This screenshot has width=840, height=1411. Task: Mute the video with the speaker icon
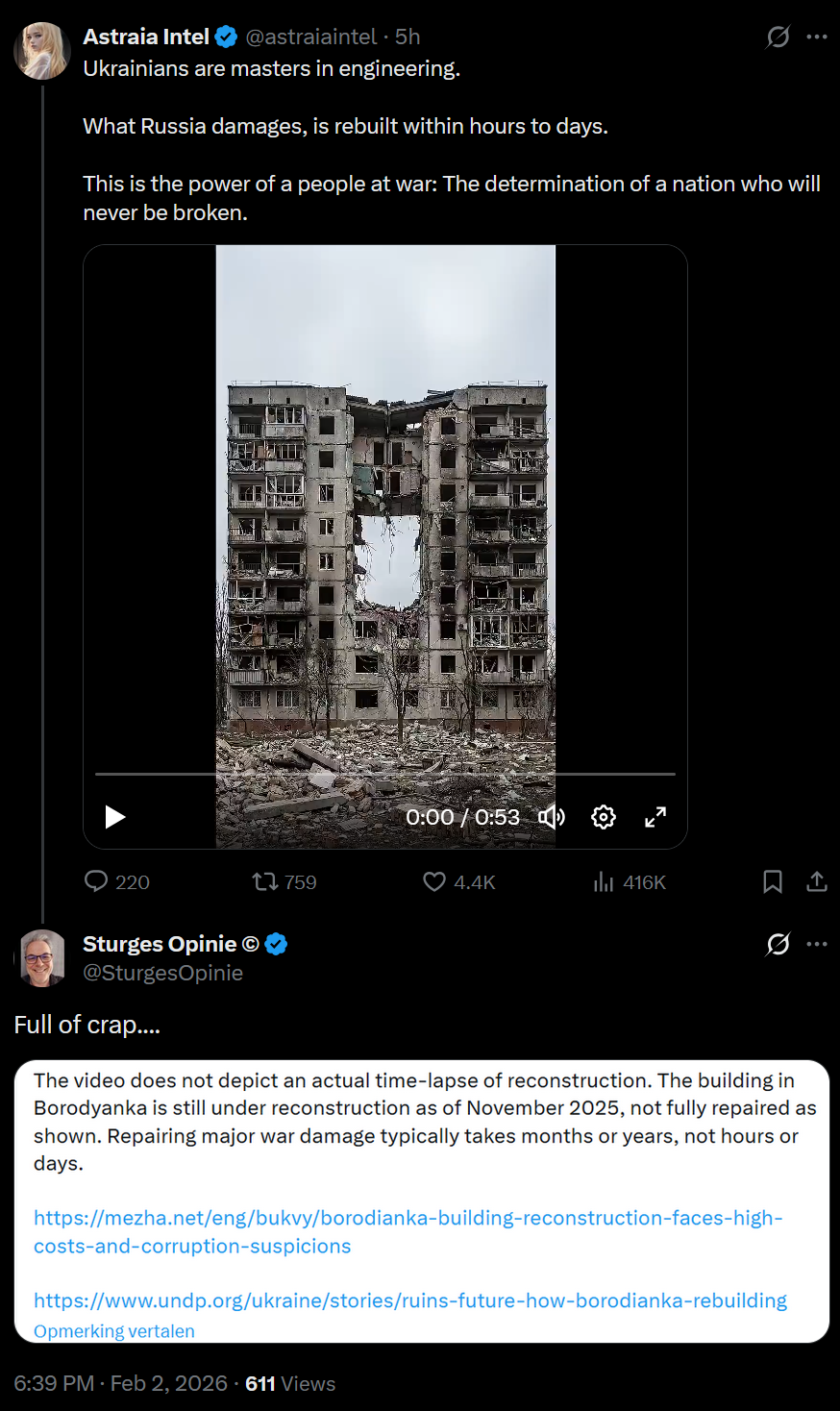[552, 817]
